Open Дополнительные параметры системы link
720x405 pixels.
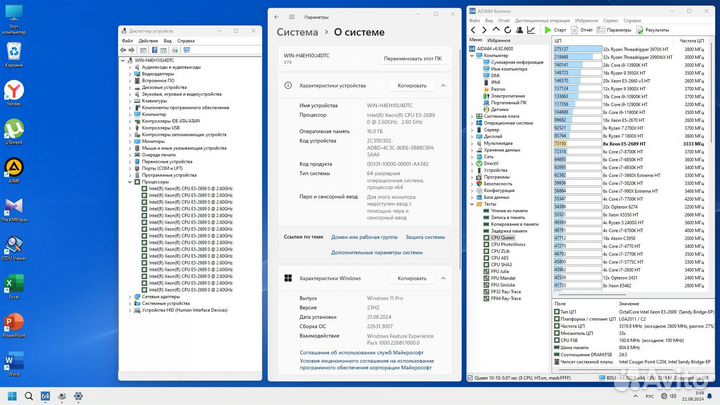point(377,253)
